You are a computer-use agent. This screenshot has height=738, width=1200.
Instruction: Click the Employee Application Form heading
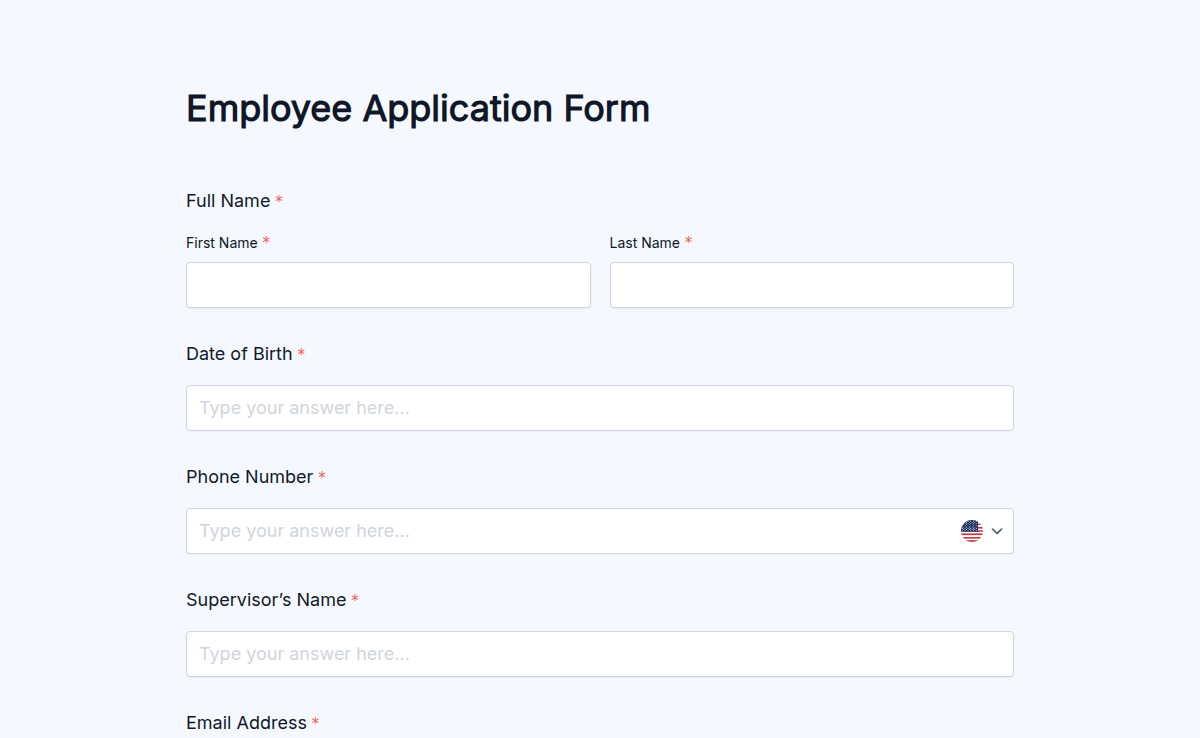(417, 108)
